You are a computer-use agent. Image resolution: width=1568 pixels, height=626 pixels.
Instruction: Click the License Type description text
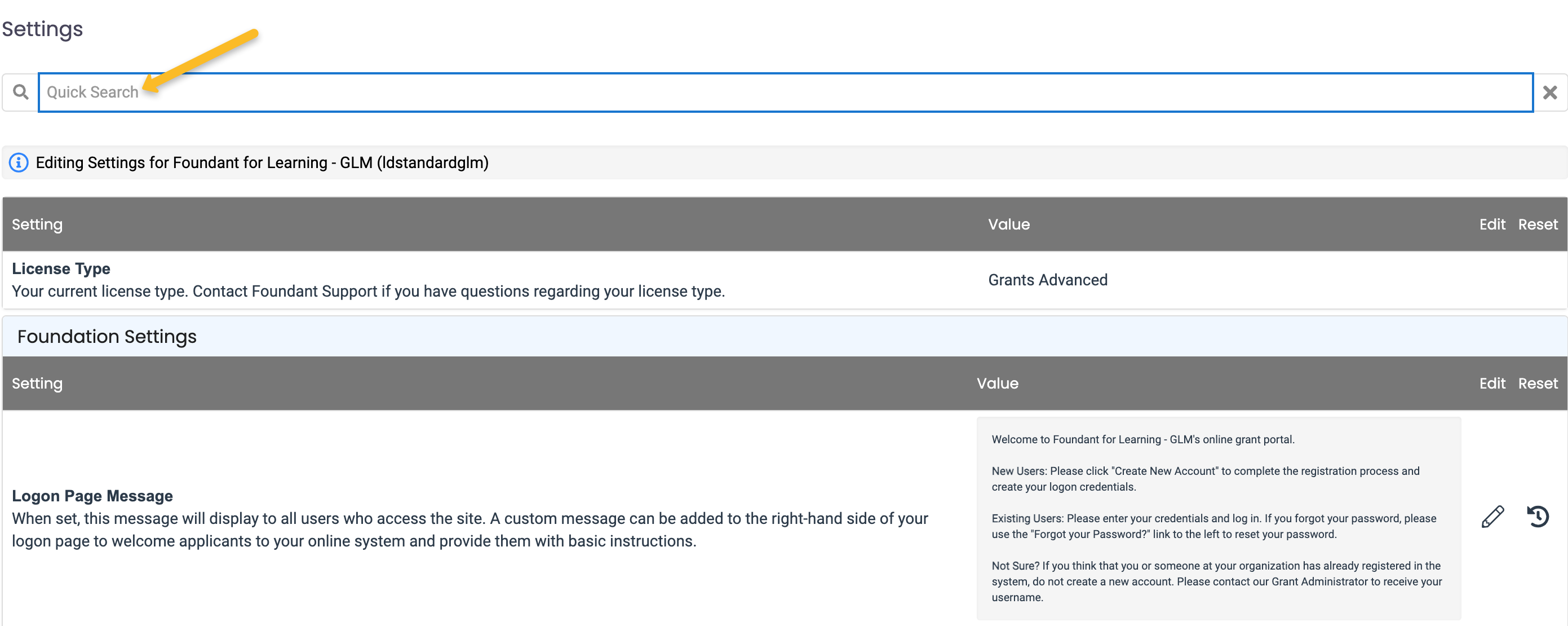[368, 291]
